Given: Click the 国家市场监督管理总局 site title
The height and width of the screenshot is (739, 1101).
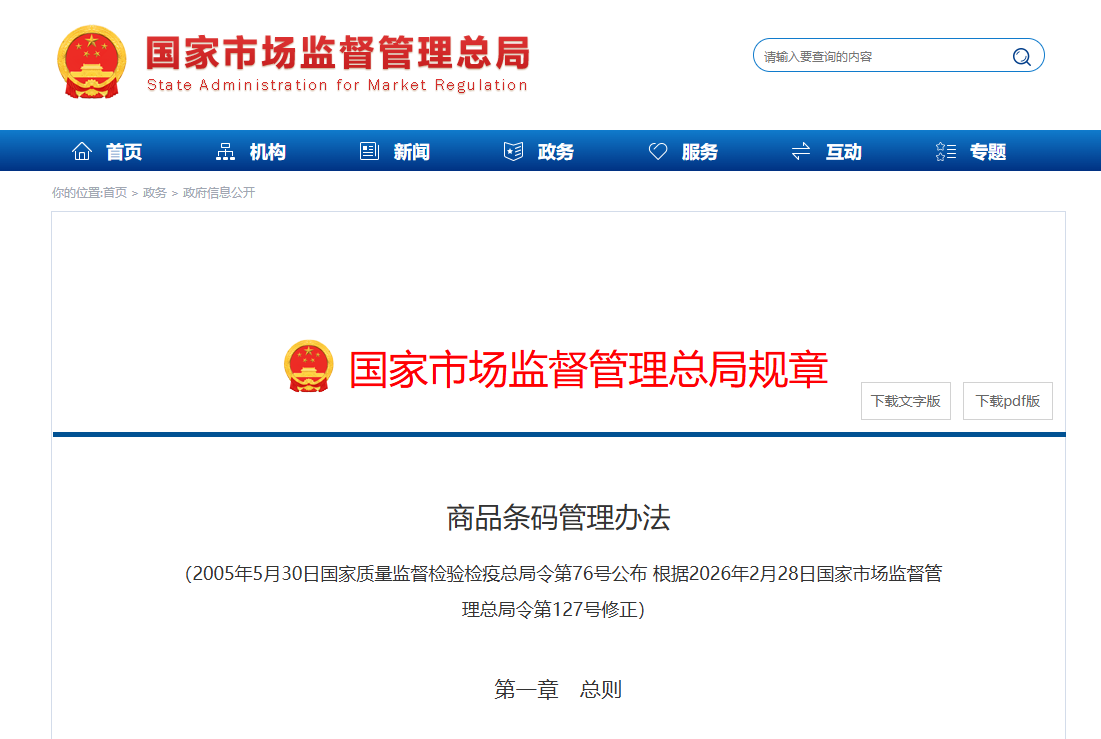Looking at the screenshot, I should coord(338,53).
